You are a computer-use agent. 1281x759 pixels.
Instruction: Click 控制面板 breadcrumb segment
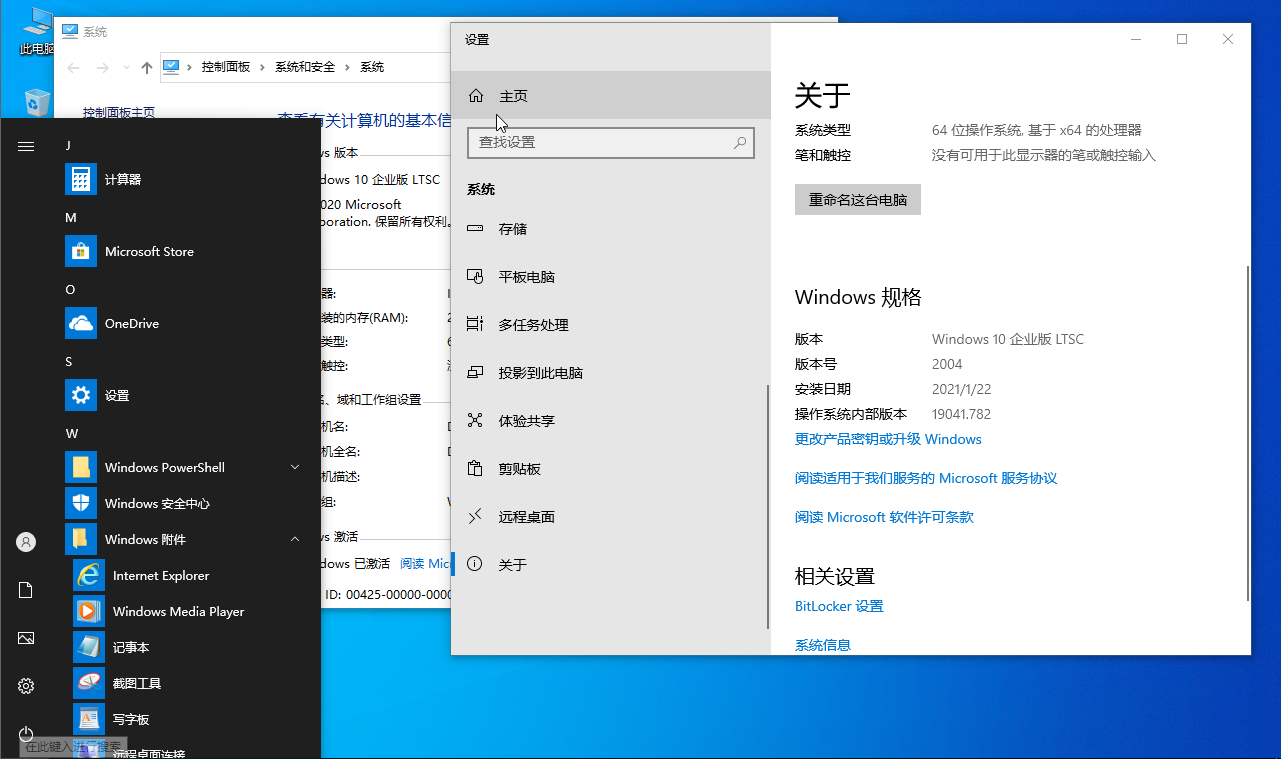pyautogui.click(x=226, y=67)
